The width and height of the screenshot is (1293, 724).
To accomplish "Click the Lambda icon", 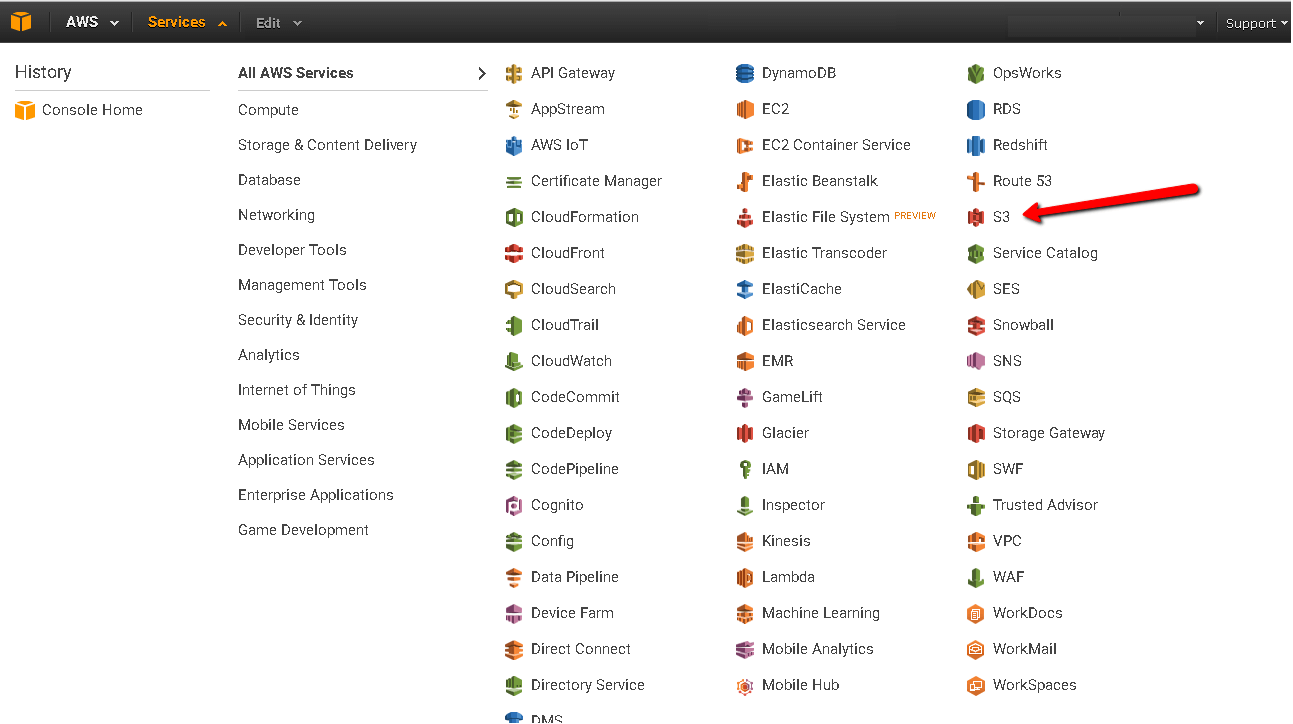I will click(745, 577).
